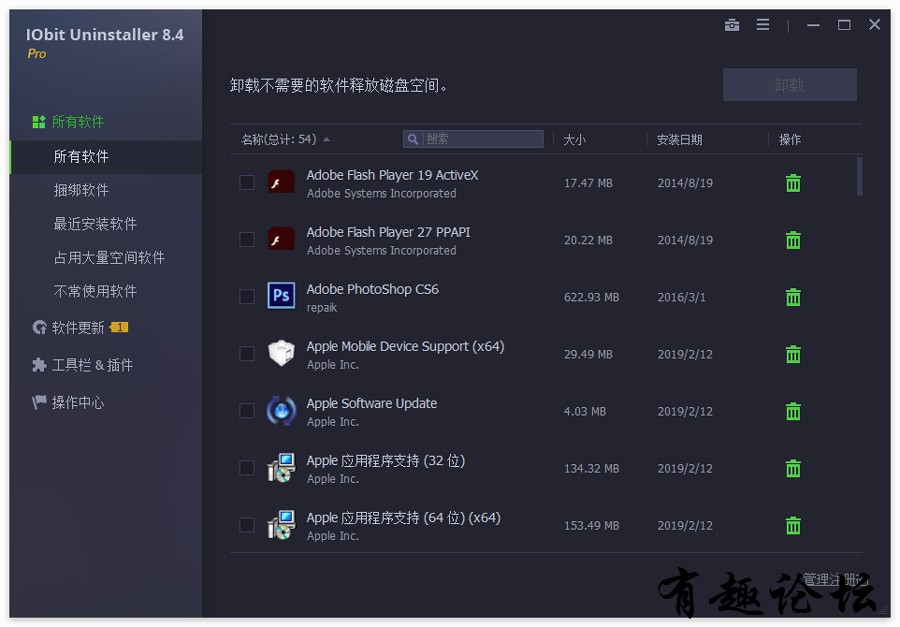Screen dimensions: 900x627
Task: Click the Adobe PhotoShop CS6 entry name
Action: pyautogui.click(x=373, y=289)
